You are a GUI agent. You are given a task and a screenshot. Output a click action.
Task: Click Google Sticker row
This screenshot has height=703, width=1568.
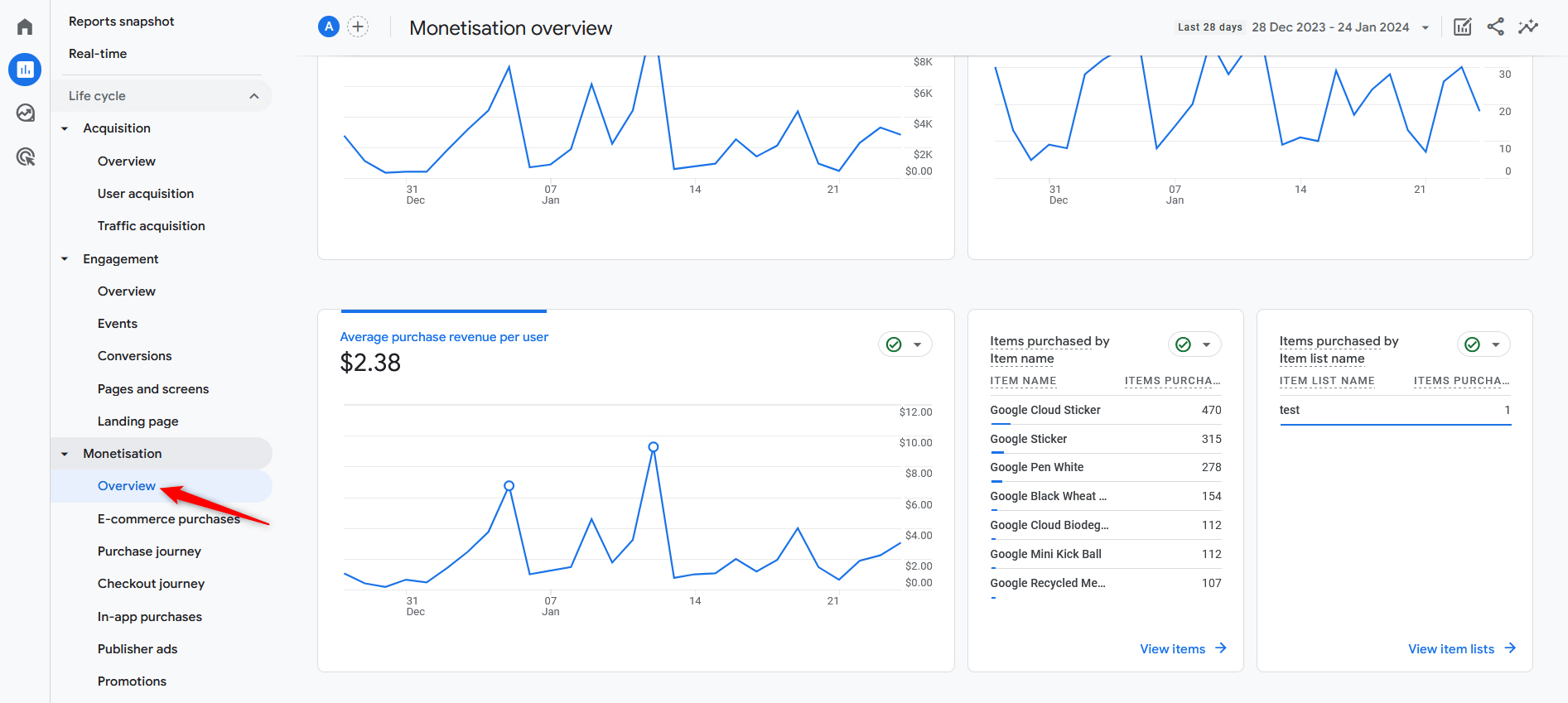point(1106,439)
